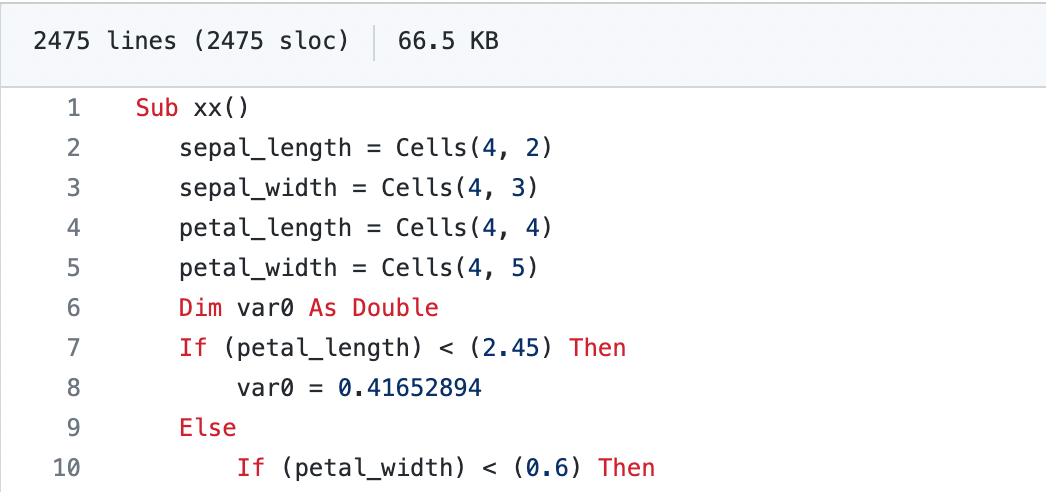Click the Else keyword
The image size is (1046, 492).
point(207,428)
